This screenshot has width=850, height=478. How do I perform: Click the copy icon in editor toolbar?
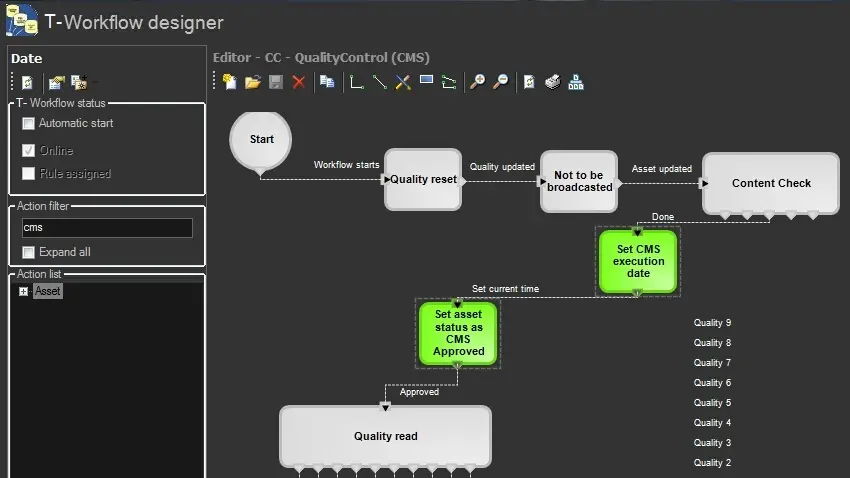click(x=327, y=82)
